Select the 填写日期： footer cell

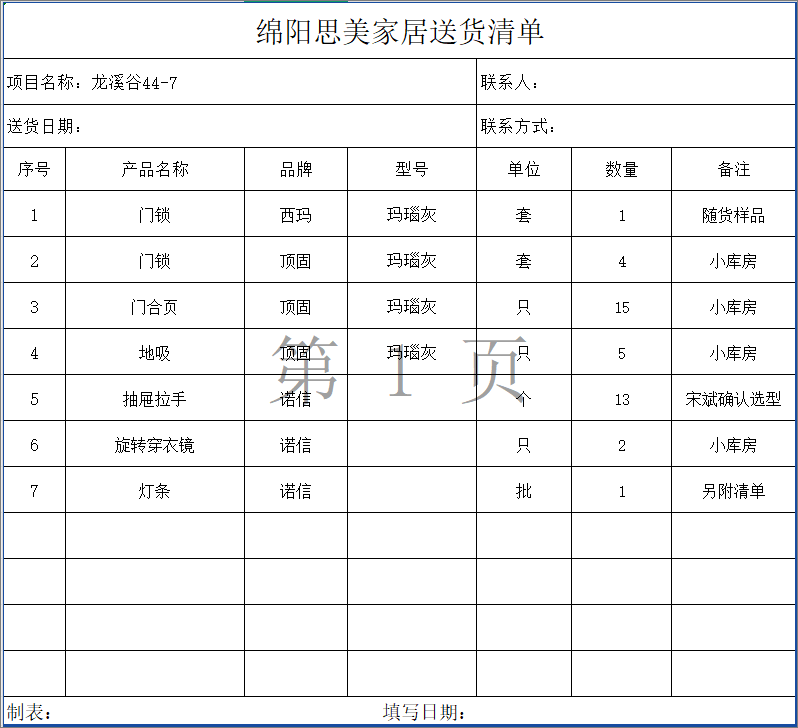pyautogui.click(x=424, y=711)
